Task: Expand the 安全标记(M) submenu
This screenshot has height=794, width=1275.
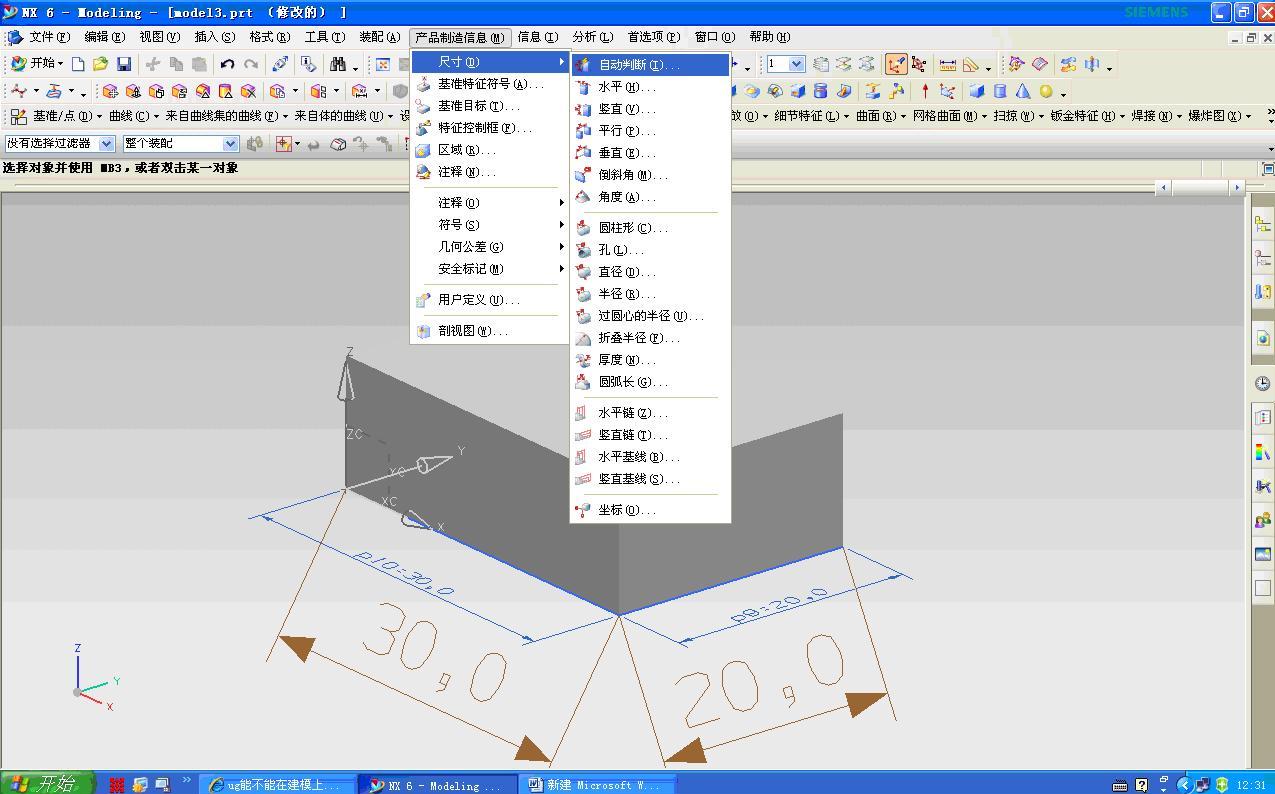Action: point(490,268)
